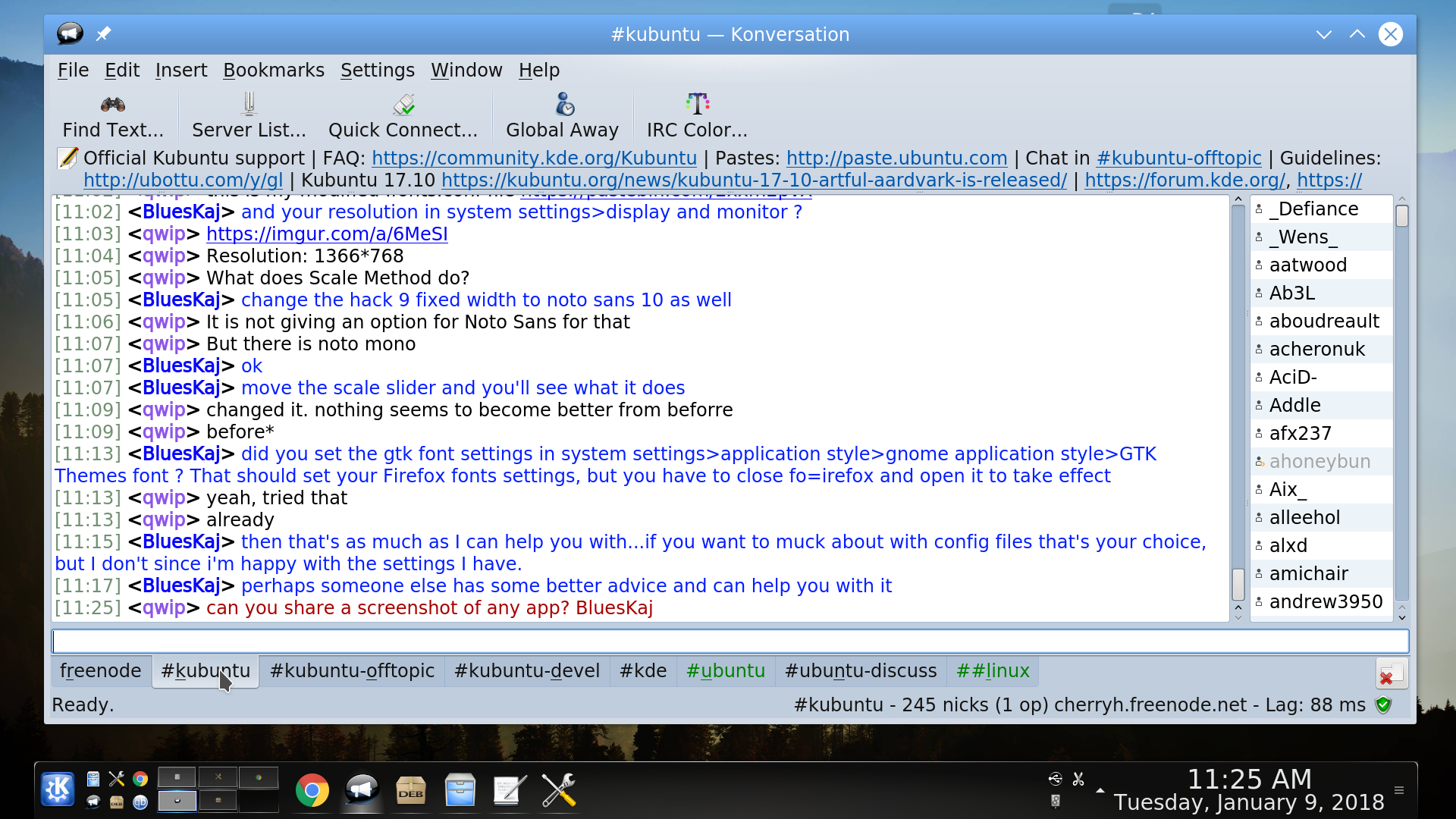Open the blue file cabinet taskbar entry
This screenshot has width=1456, height=819.
pyautogui.click(x=460, y=790)
